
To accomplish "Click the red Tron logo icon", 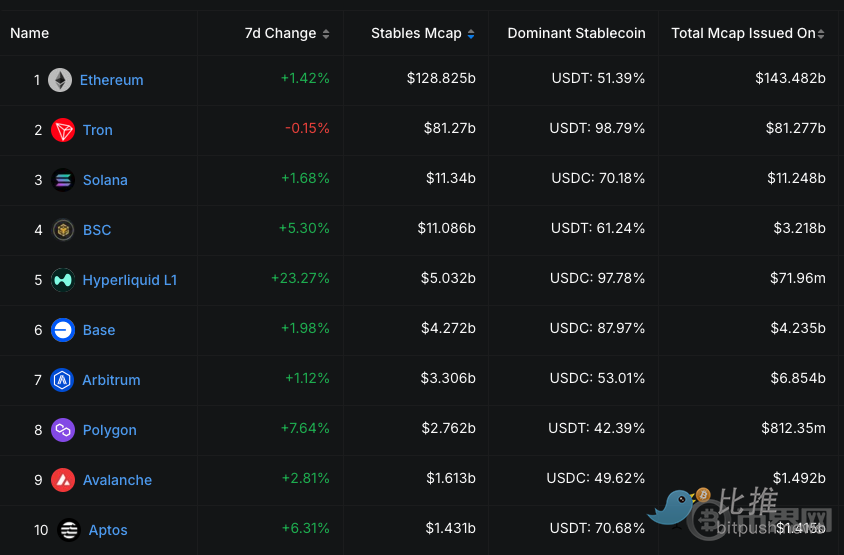I will coord(63,130).
